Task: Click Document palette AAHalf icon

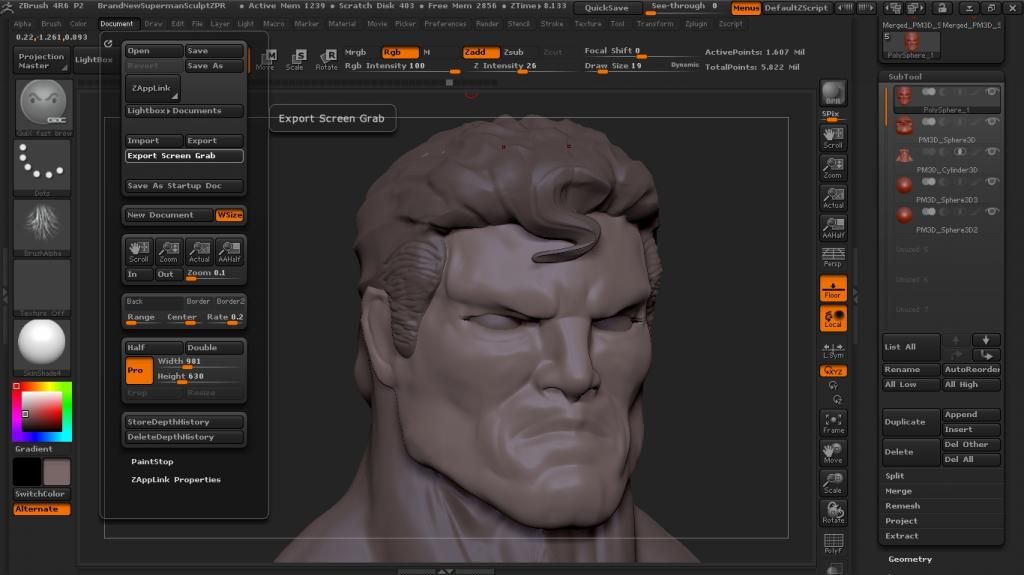Action: (229, 252)
